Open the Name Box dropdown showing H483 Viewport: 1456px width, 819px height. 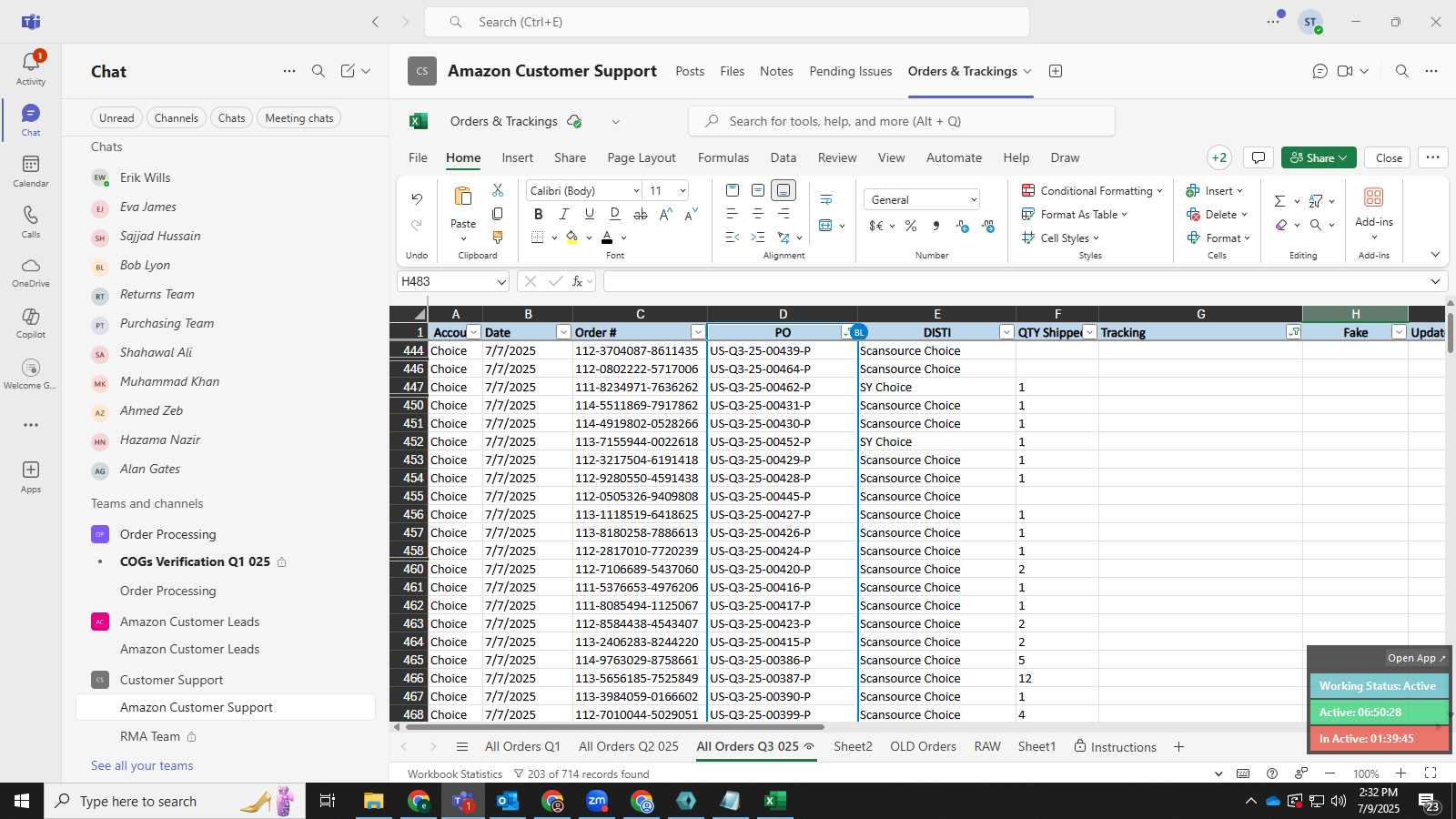500,282
